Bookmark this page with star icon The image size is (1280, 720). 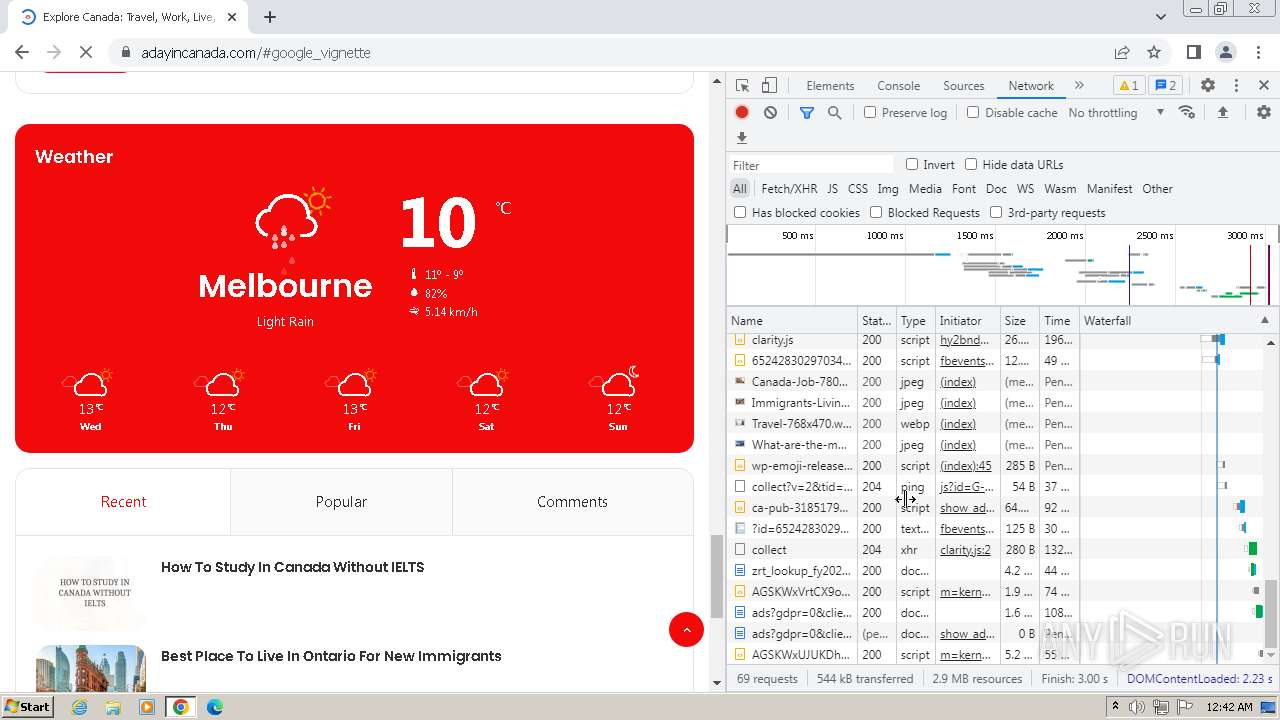point(1154,53)
